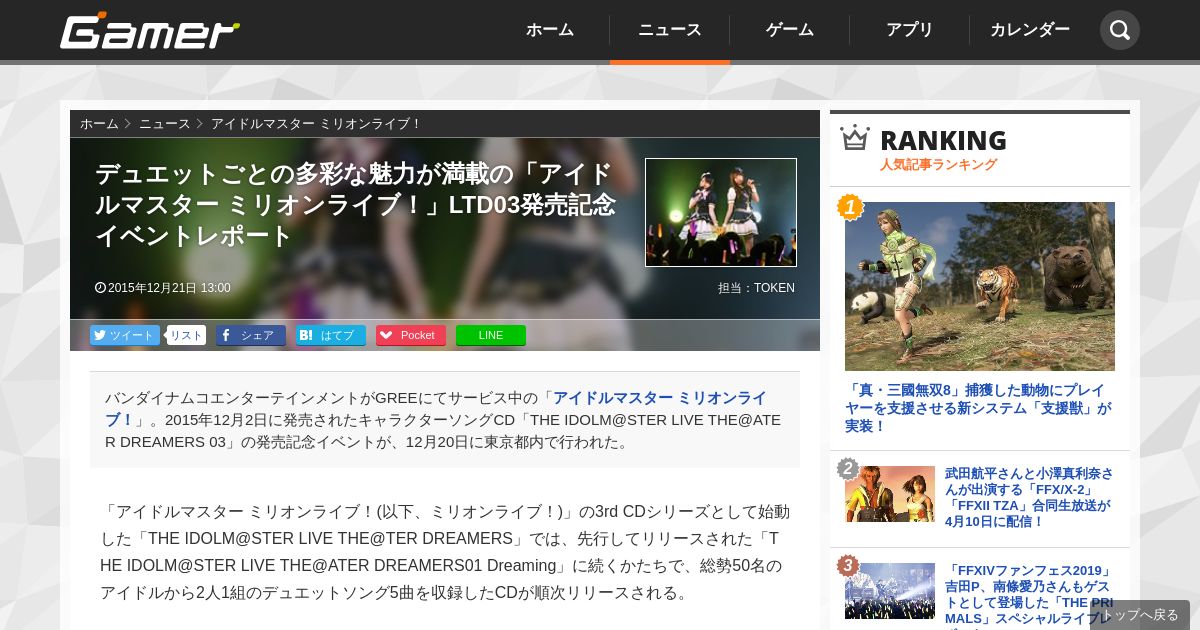Share via the Twitter ツイート button
The height and width of the screenshot is (630, 1200).
[125, 335]
